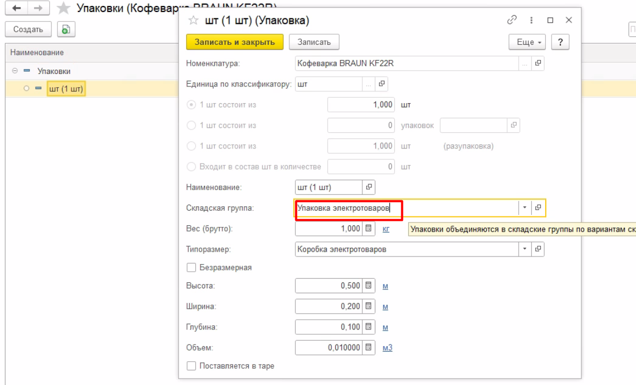The height and width of the screenshot is (385, 636).
Task: Open calculator for Объем field
Action: (368, 348)
